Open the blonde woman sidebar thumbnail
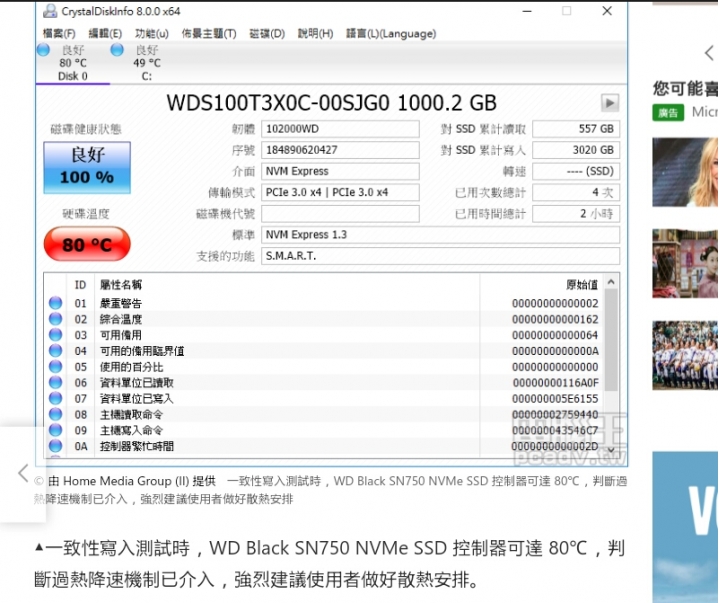The image size is (720, 603). [x=685, y=172]
